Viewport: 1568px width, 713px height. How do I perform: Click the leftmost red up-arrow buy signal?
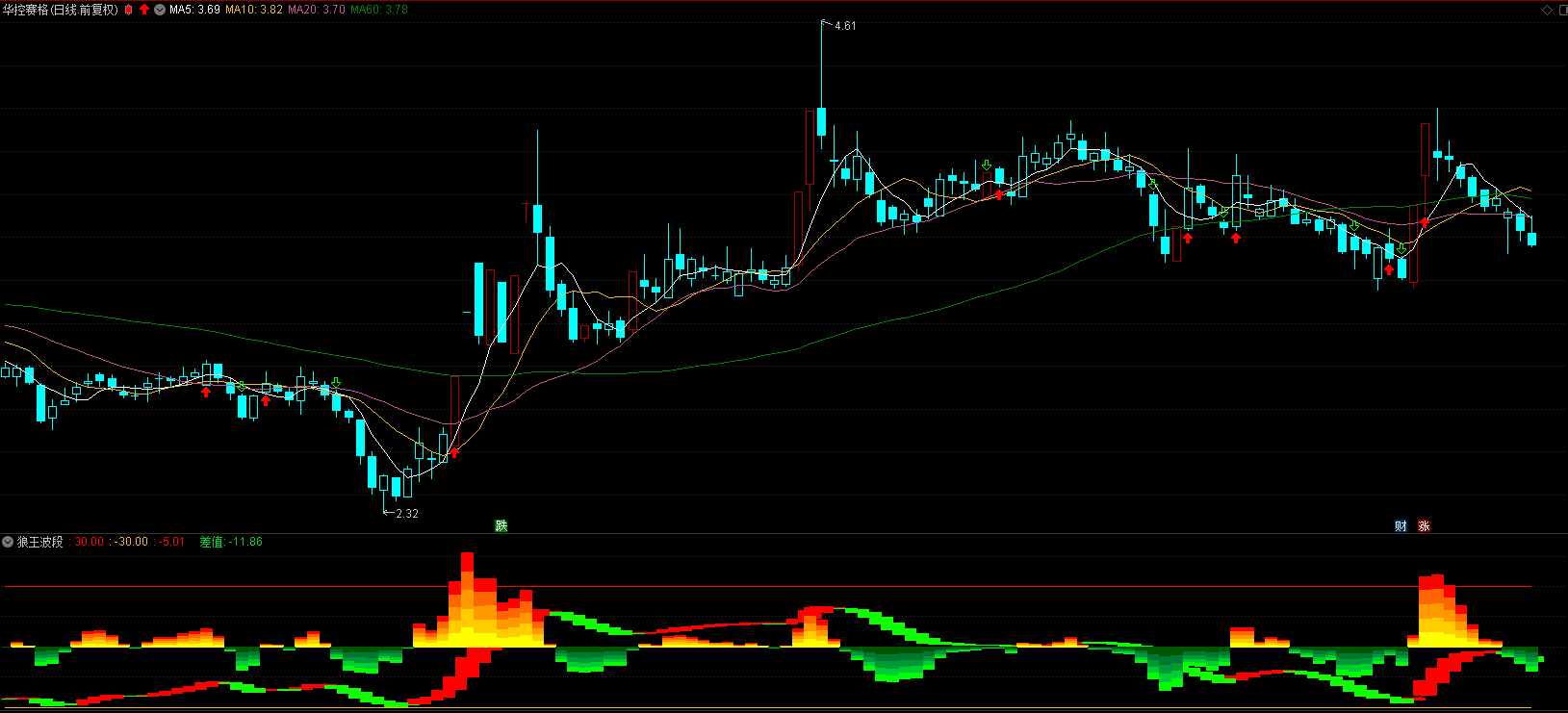(x=205, y=392)
